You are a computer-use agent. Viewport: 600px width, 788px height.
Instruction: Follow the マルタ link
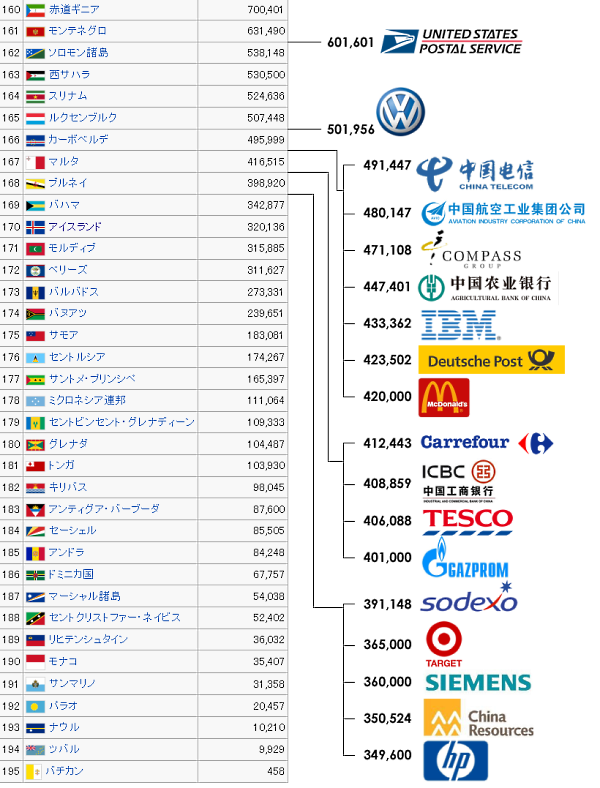[x=64, y=162]
